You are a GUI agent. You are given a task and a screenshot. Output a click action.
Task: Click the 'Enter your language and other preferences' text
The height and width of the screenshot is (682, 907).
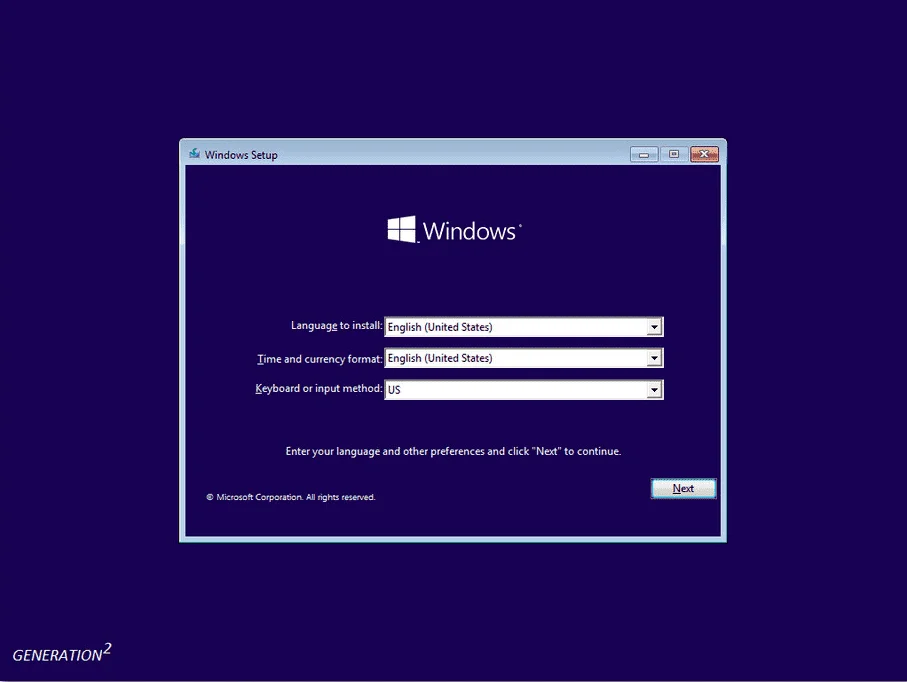coord(454,451)
